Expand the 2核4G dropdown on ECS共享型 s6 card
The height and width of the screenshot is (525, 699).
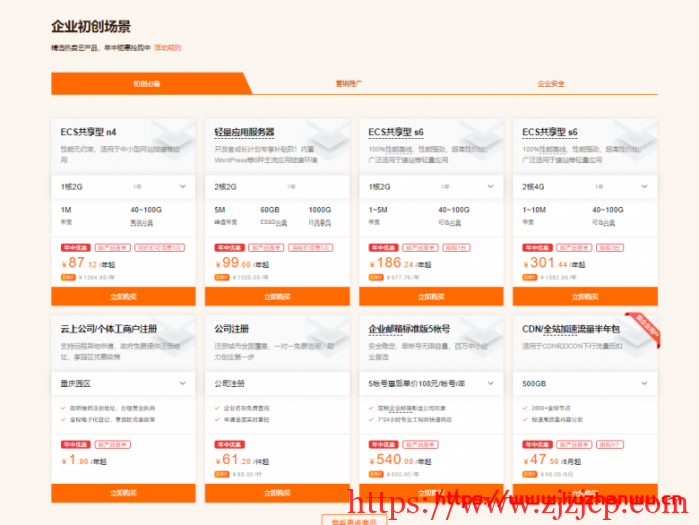[x=585, y=187]
